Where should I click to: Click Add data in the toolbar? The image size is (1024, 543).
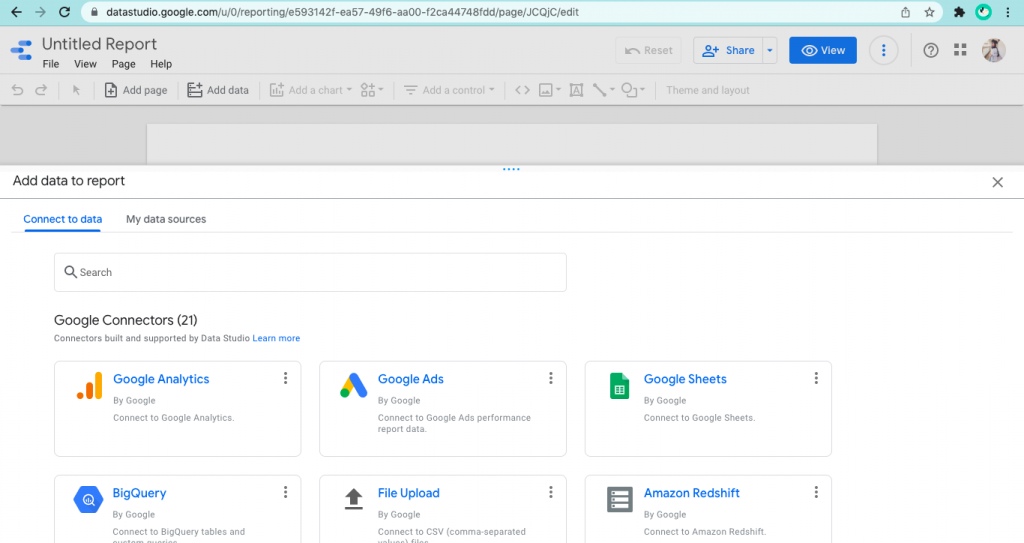(218, 90)
